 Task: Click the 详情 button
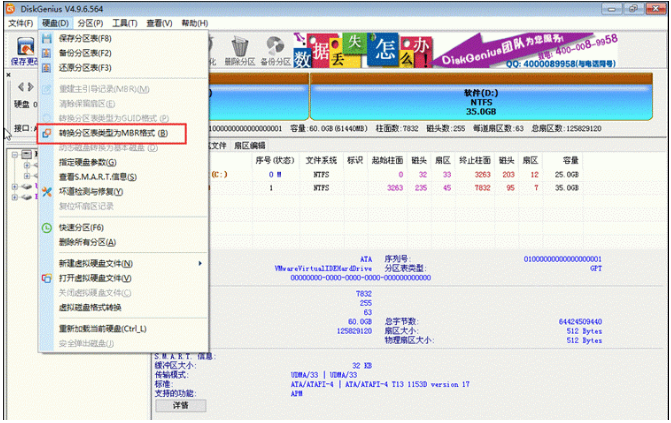(x=180, y=406)
